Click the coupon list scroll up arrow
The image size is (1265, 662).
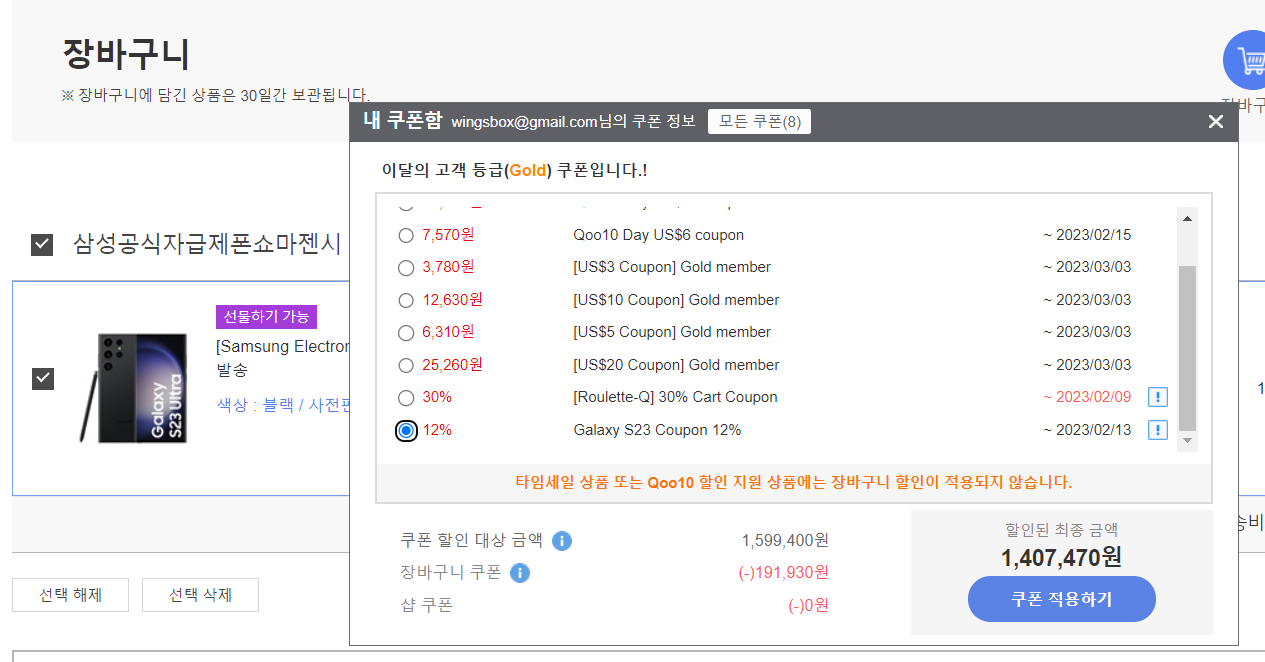click(1188, 218)
